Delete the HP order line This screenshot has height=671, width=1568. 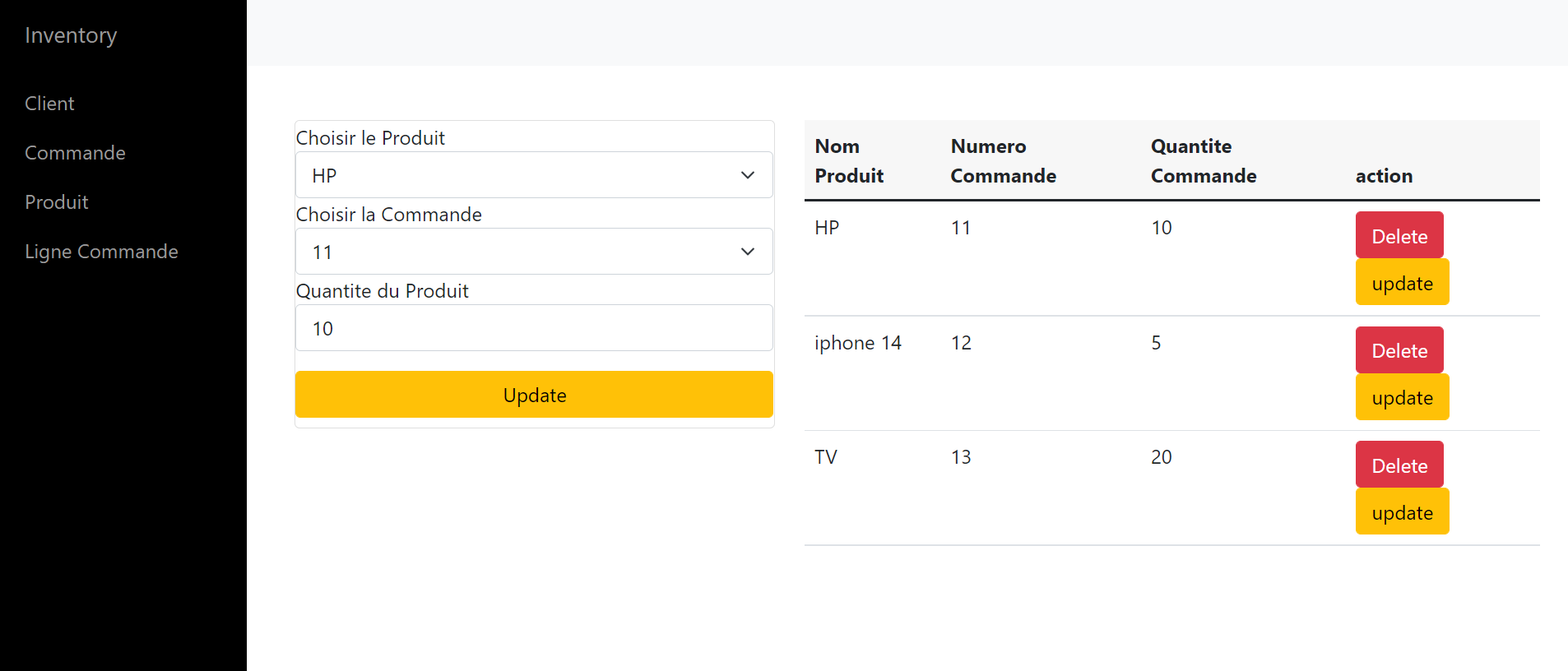pos(1399,235)
